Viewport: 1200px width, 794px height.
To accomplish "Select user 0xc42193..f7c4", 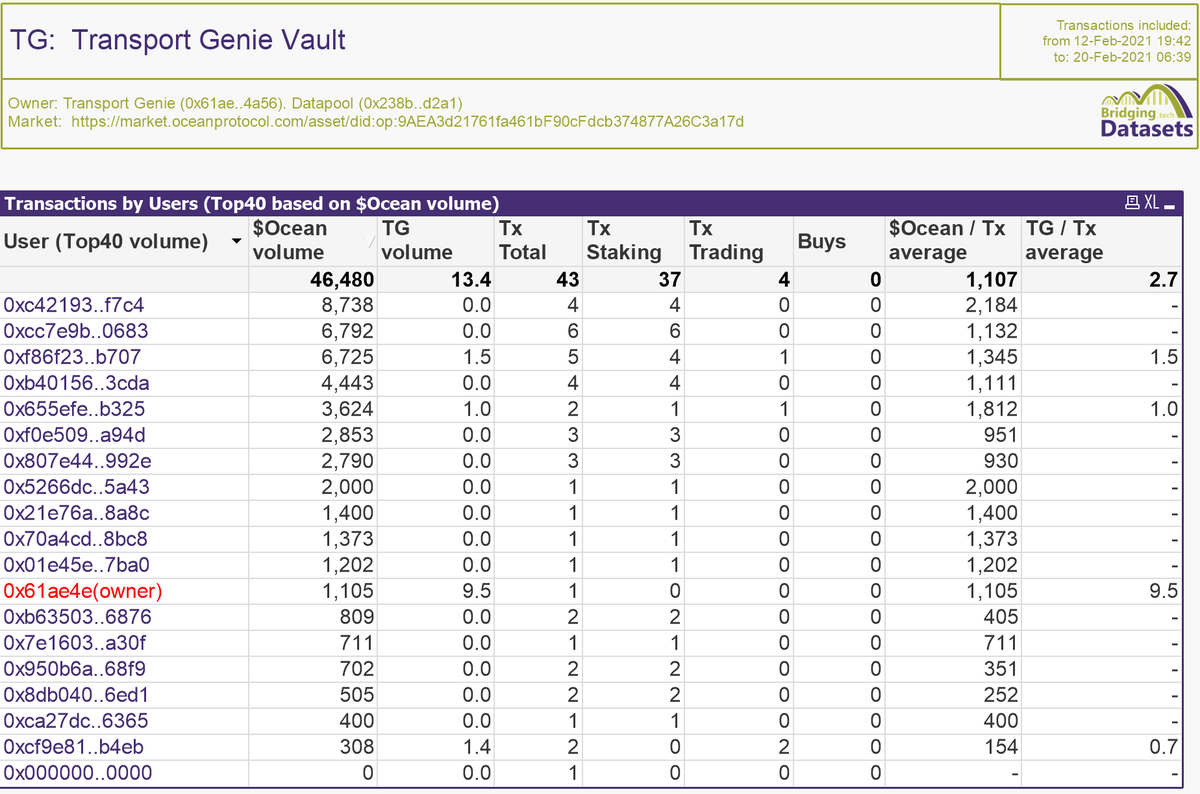I will point(74,304).
